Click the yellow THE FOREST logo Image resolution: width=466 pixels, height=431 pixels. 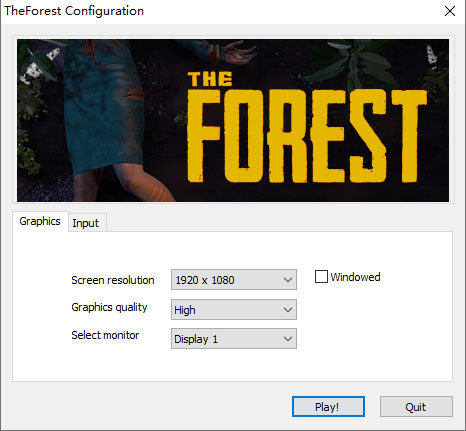click(307, 127)
